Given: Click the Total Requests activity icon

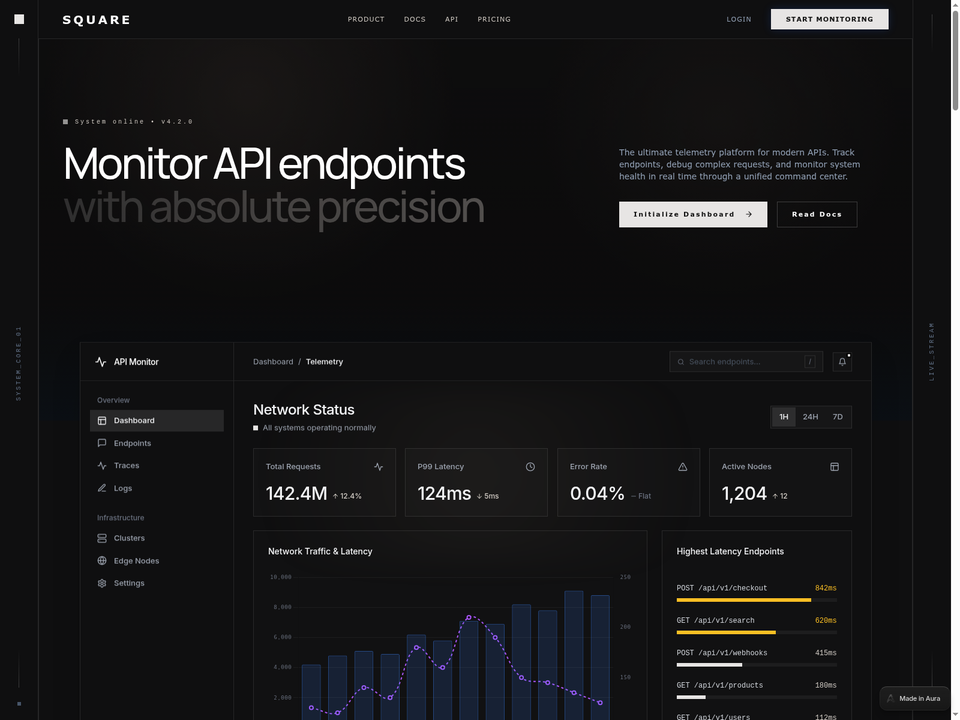Looking at the screenshot, I should pyautogui.click(x=378, y=467).
